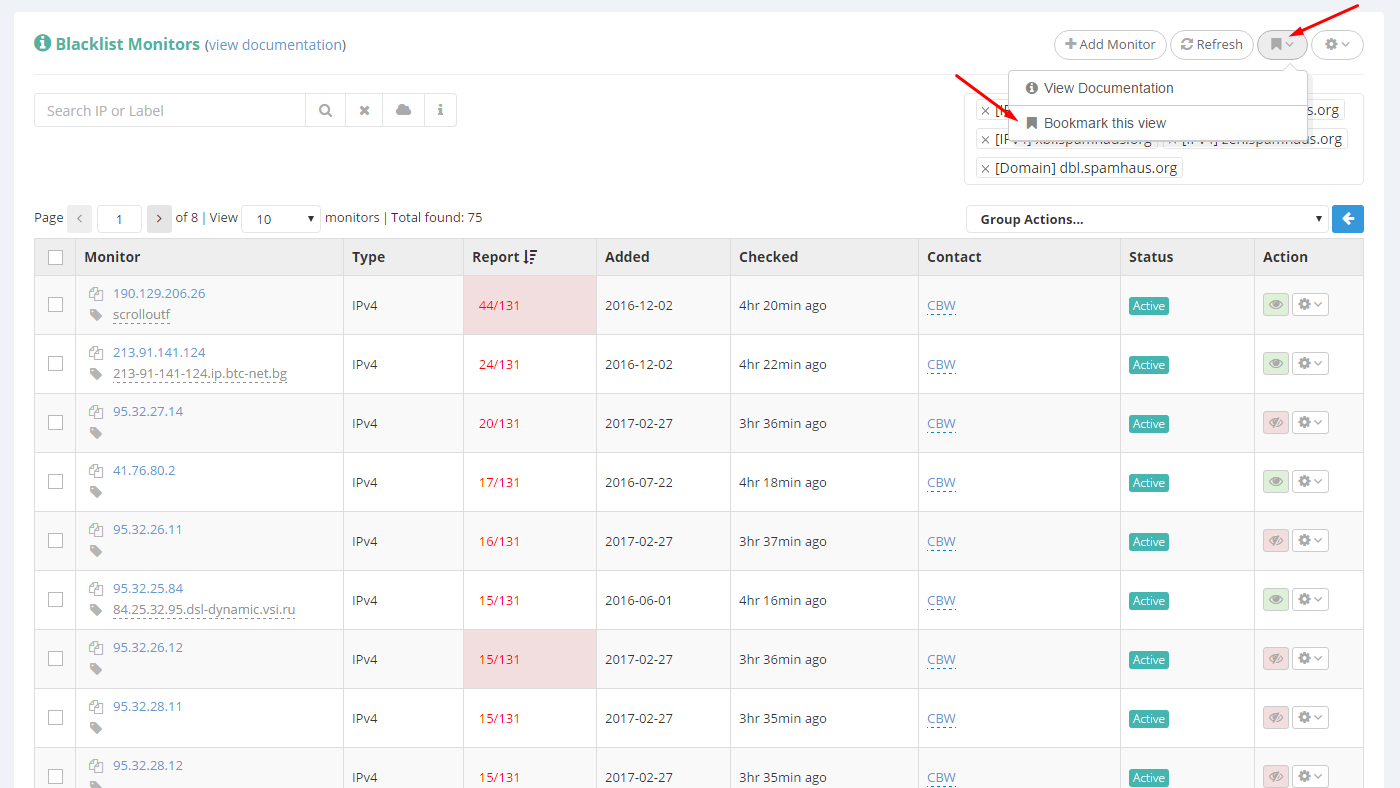The width and height of the screenshot is (1400, 788).
Task: Click the copy icon beside 95.32.25.84
Action: click(x=96, y=589)
